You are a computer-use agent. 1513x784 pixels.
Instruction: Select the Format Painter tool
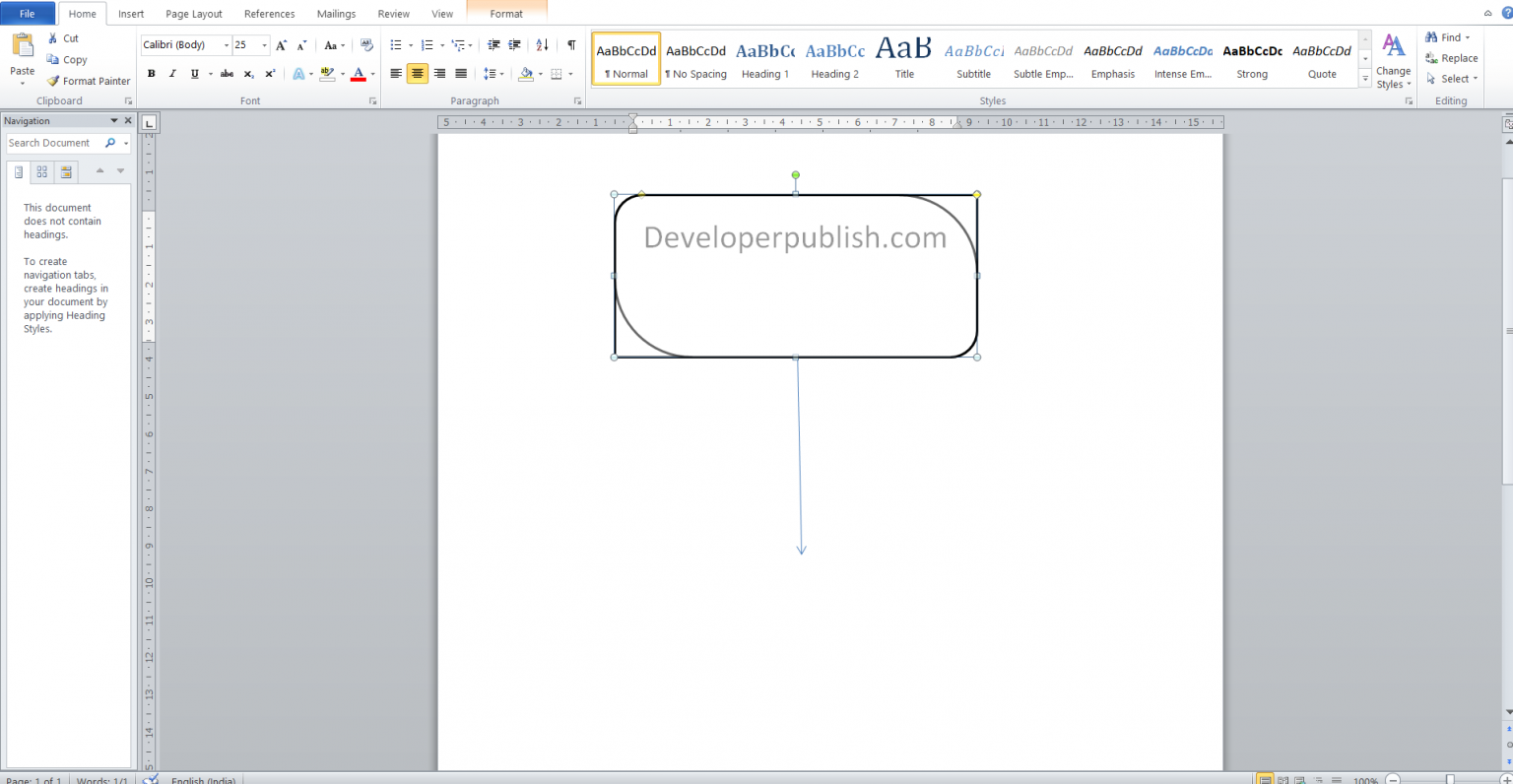coord(89,81)
